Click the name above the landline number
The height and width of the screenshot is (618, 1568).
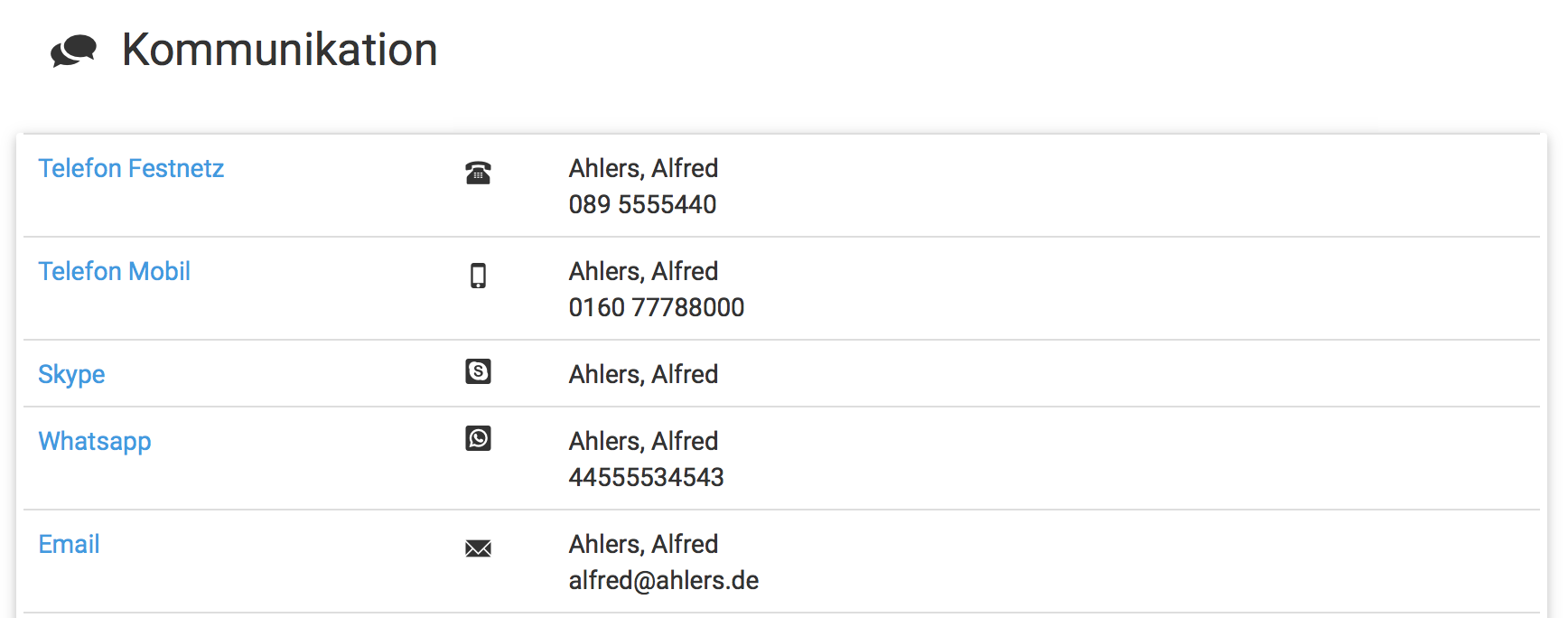[643, 169]
